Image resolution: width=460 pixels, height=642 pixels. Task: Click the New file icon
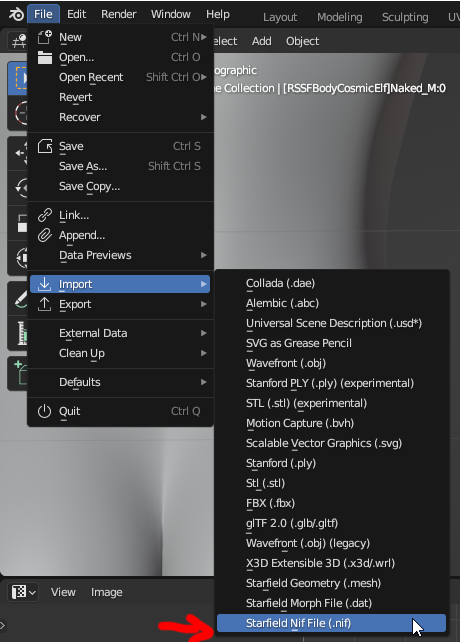click(45, 37)
